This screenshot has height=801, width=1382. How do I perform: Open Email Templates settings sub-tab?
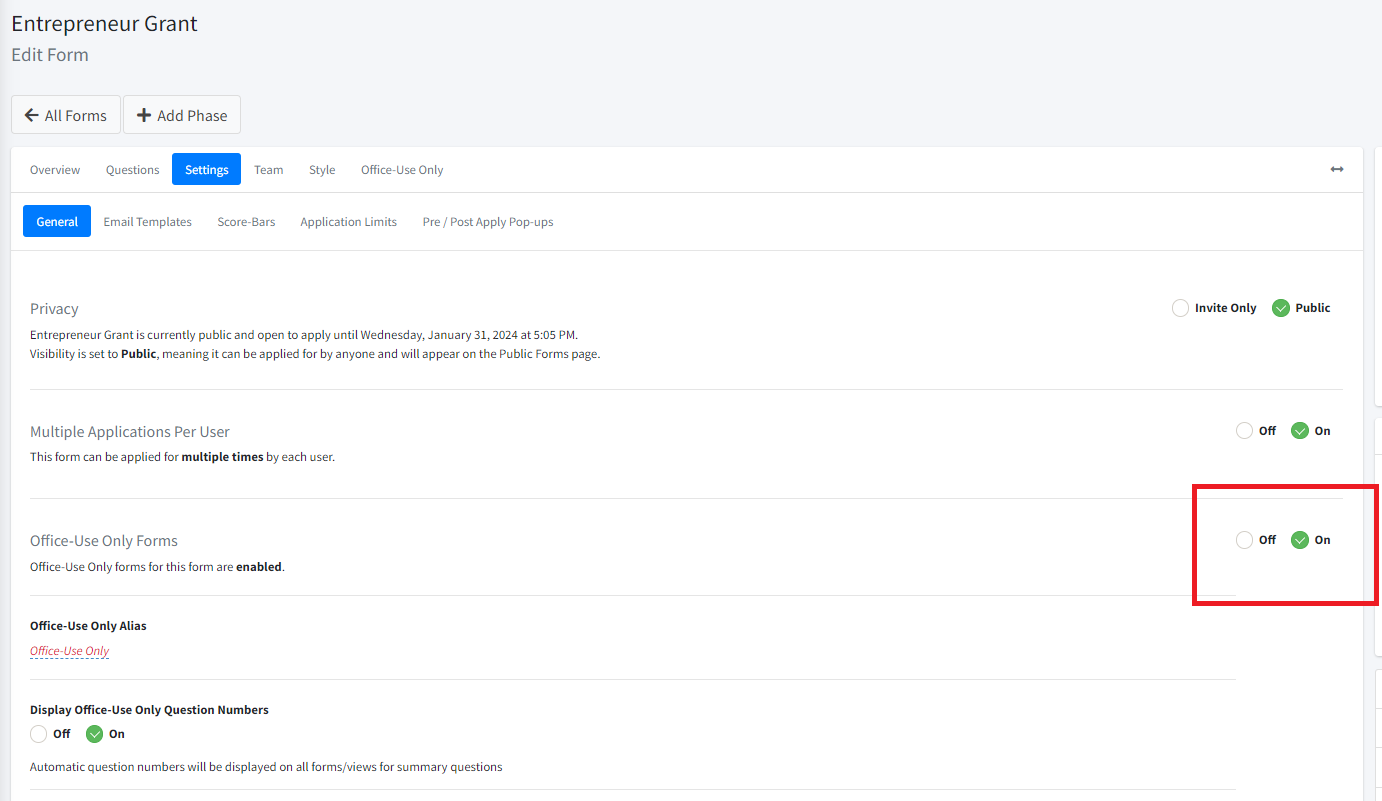point(148,222)
